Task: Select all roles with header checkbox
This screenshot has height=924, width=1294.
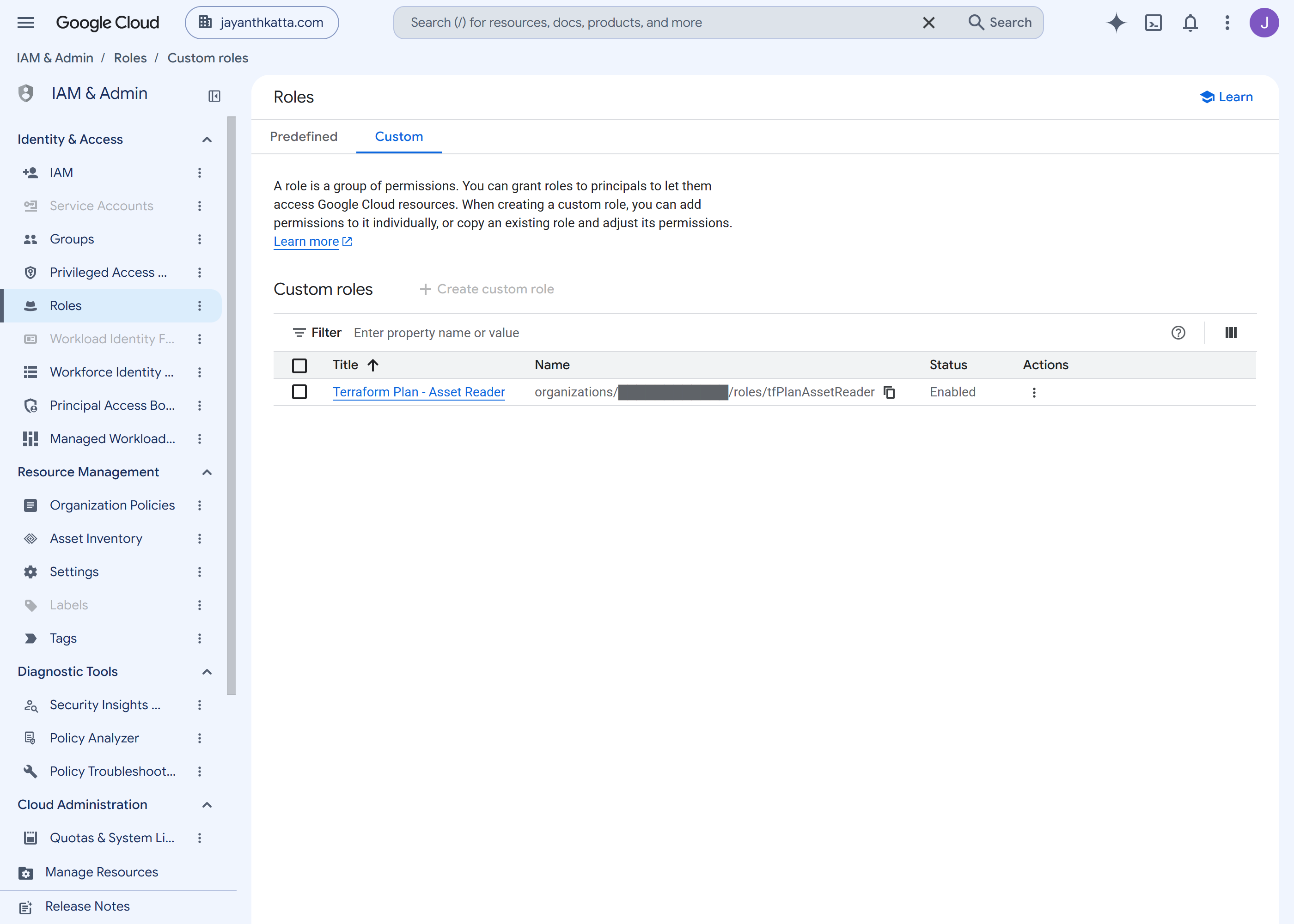Action: [299, 365]
